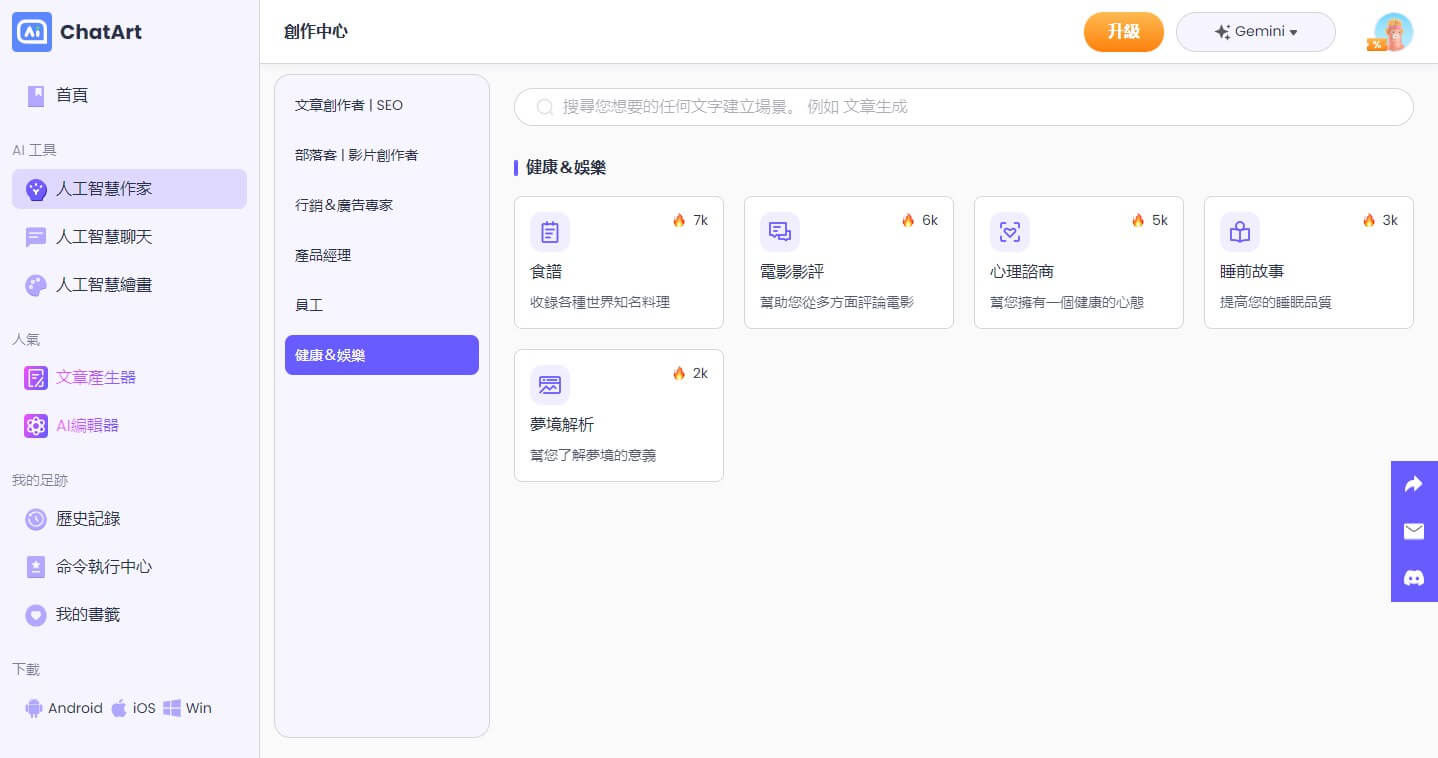
Task: Click the 人工智慧聊天 chat bubble icon
Action: pyautogui.click(x=36, y=237)
